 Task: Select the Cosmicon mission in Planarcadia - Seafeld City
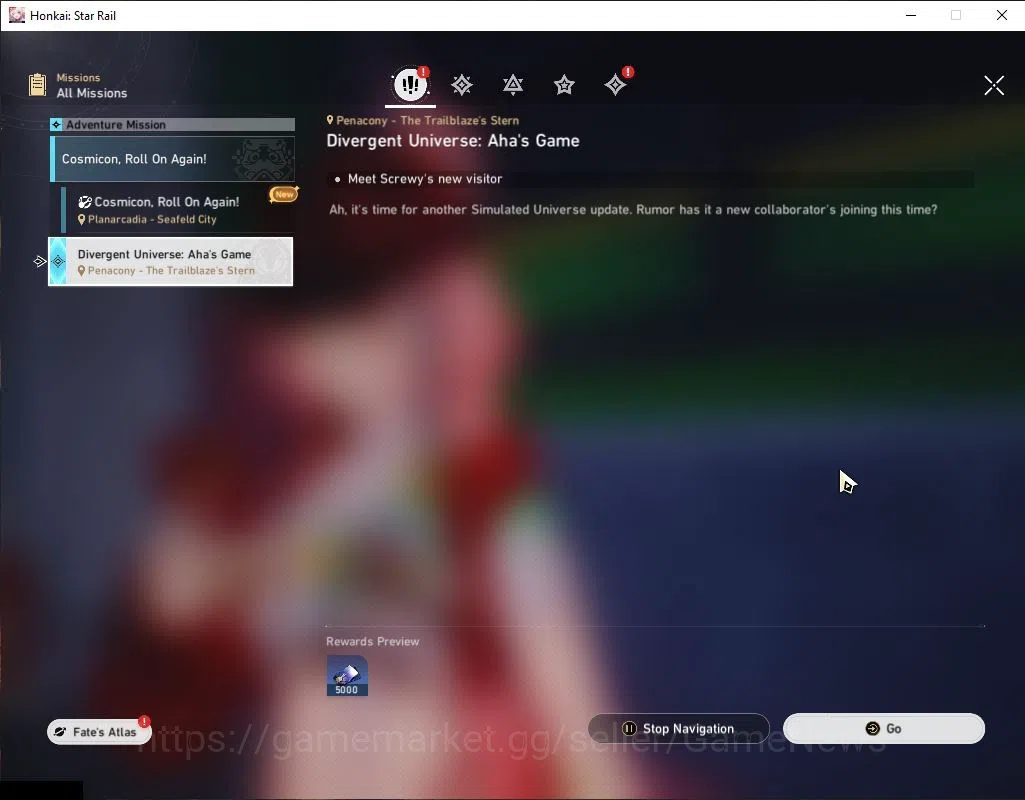click(177, 210)
